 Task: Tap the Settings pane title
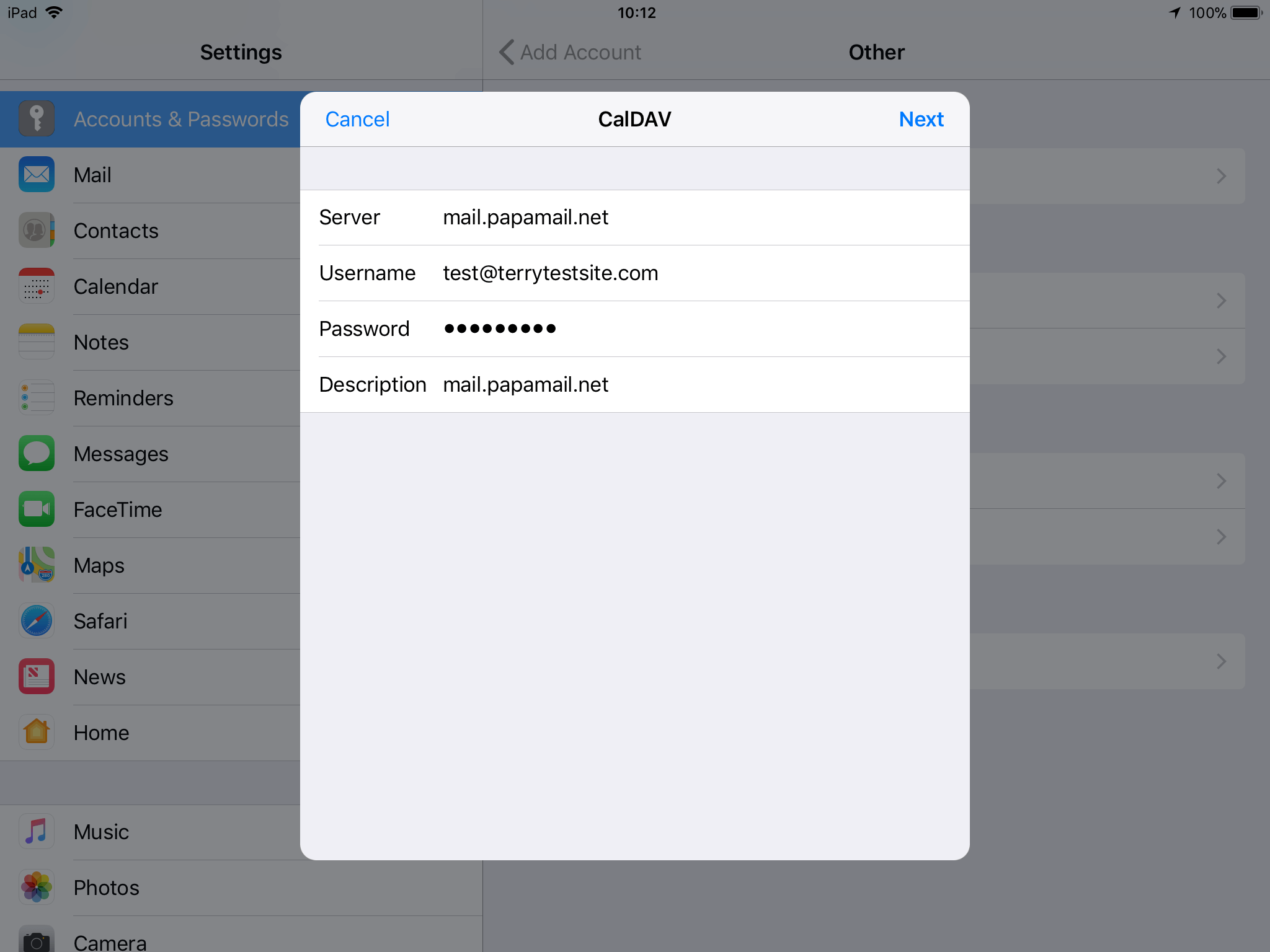point(241,52)
